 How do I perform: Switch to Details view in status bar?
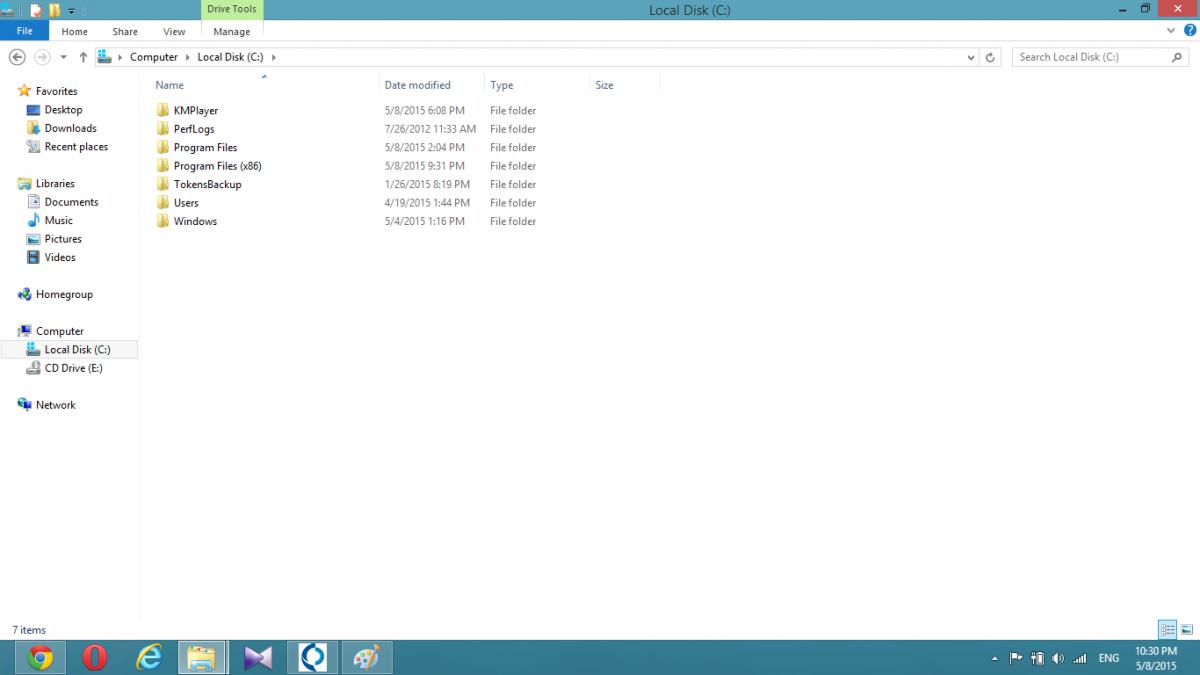click(1167, 629)
